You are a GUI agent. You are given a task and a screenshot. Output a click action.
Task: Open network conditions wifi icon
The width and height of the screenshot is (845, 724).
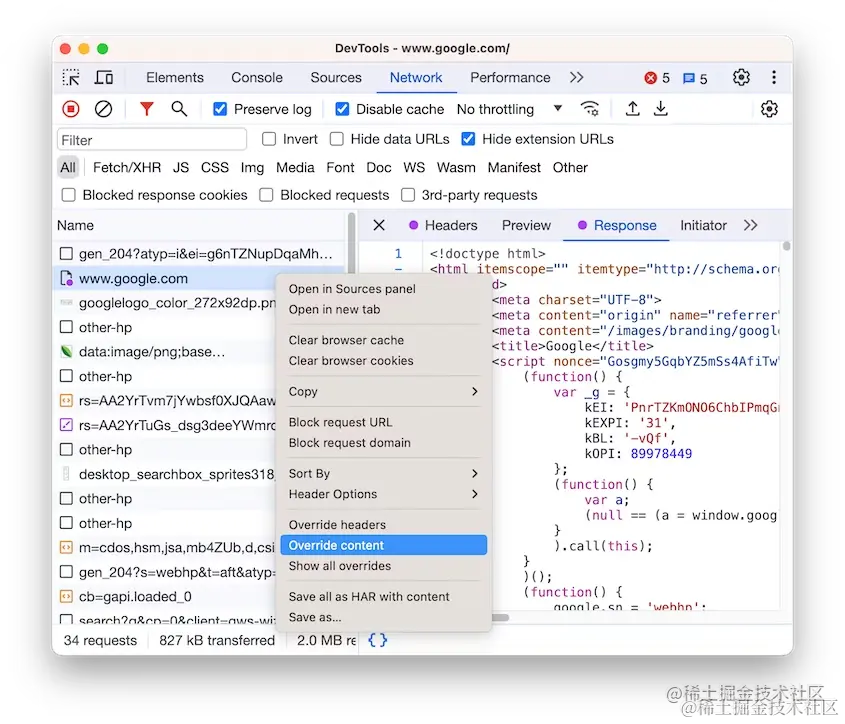pyautogui.click(x=590, y=109)
